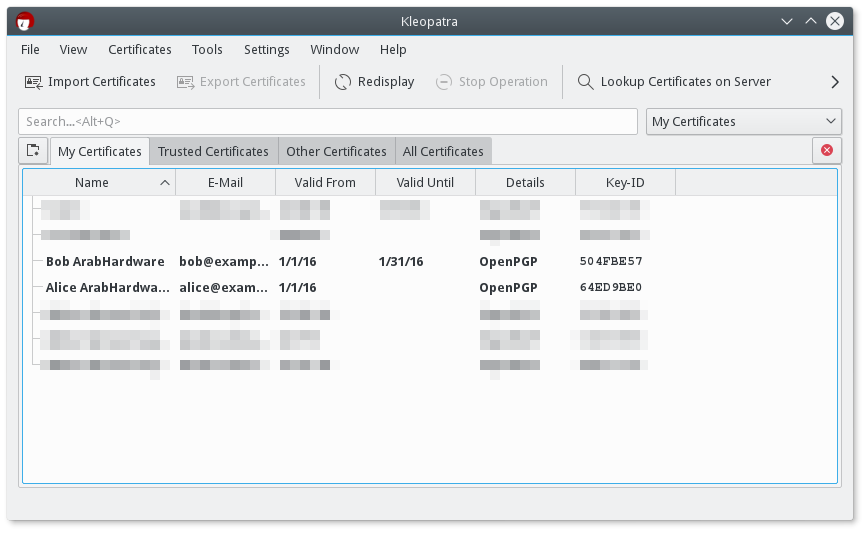
Task: Close the current tab with red X button
Action: pos(827,150)
